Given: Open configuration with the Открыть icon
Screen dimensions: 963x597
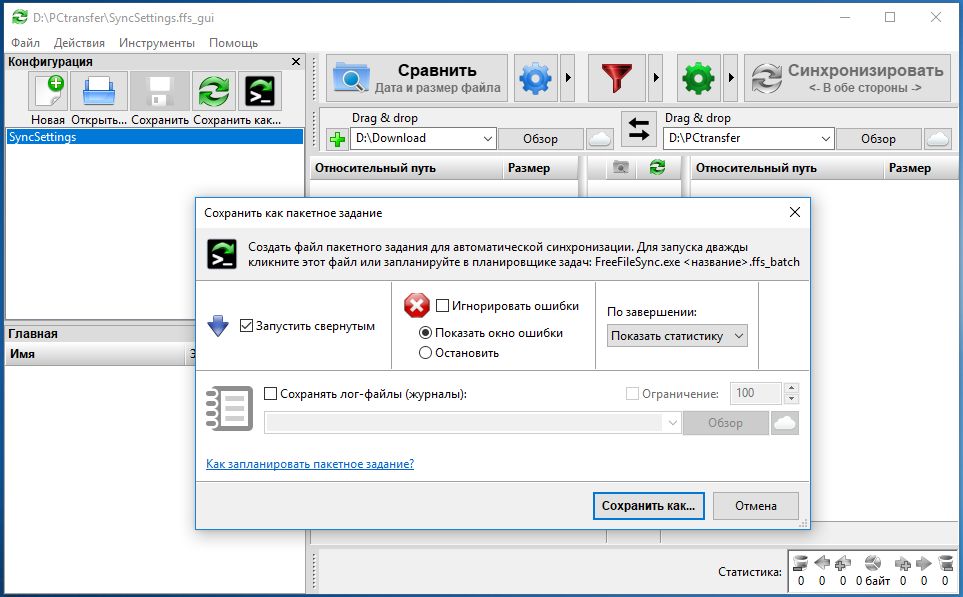Looking at the screenshot, I should 101,92.
